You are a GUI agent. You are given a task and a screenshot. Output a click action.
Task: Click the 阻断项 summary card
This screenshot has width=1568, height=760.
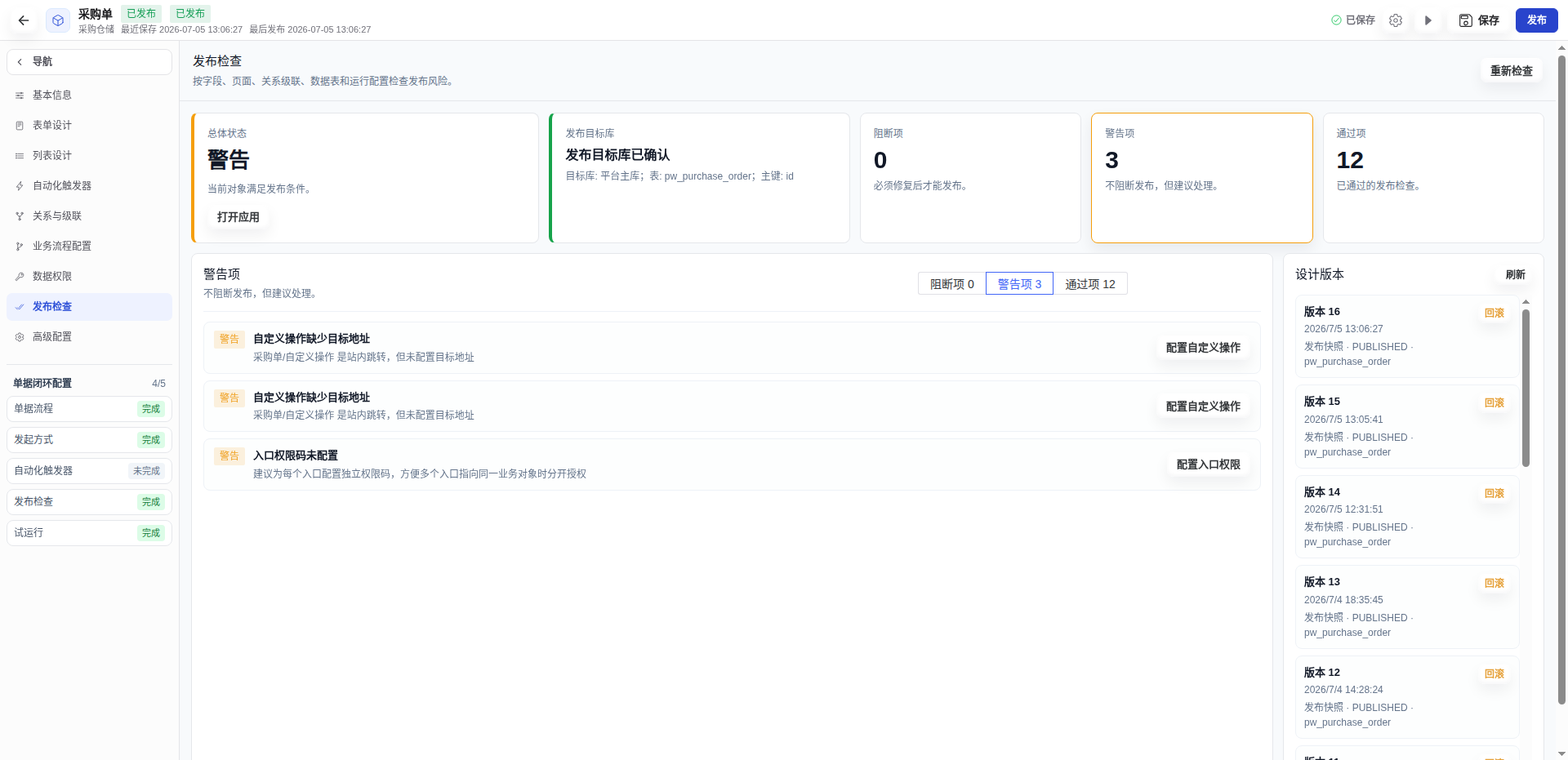tap(970, 178)
